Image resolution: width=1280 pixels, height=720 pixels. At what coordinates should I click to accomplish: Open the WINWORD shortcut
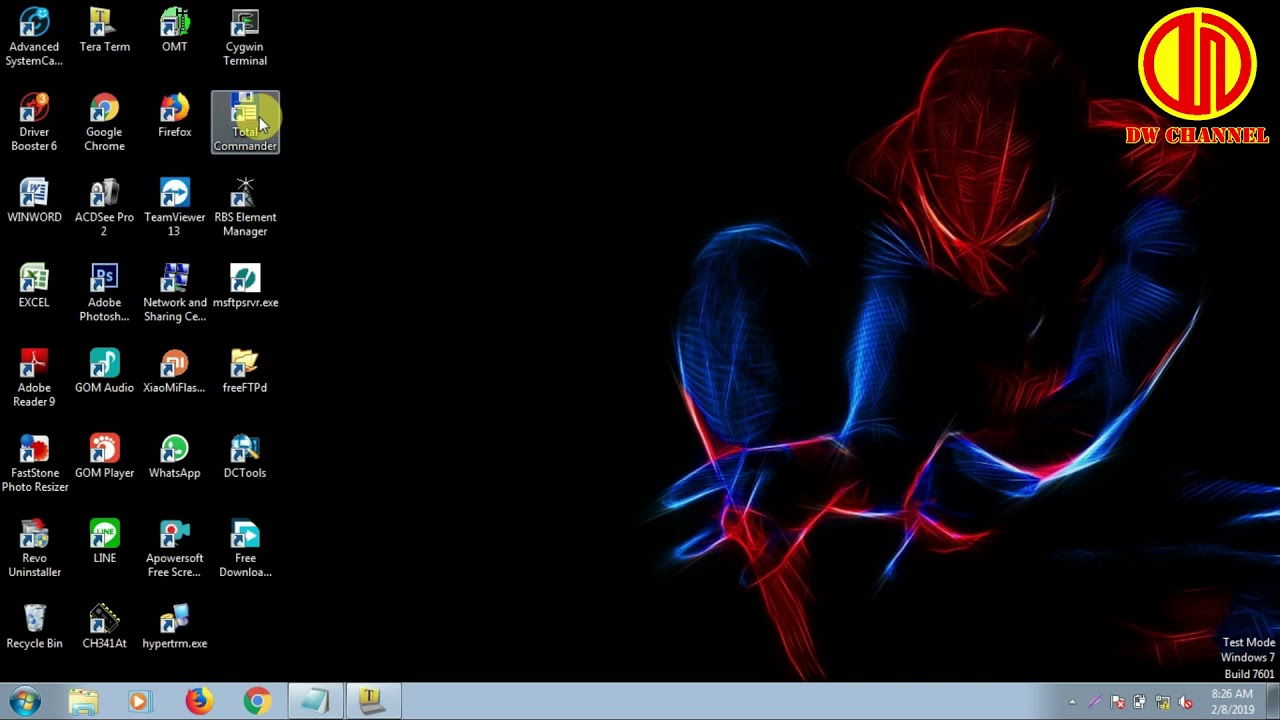(x=34, y=200)
